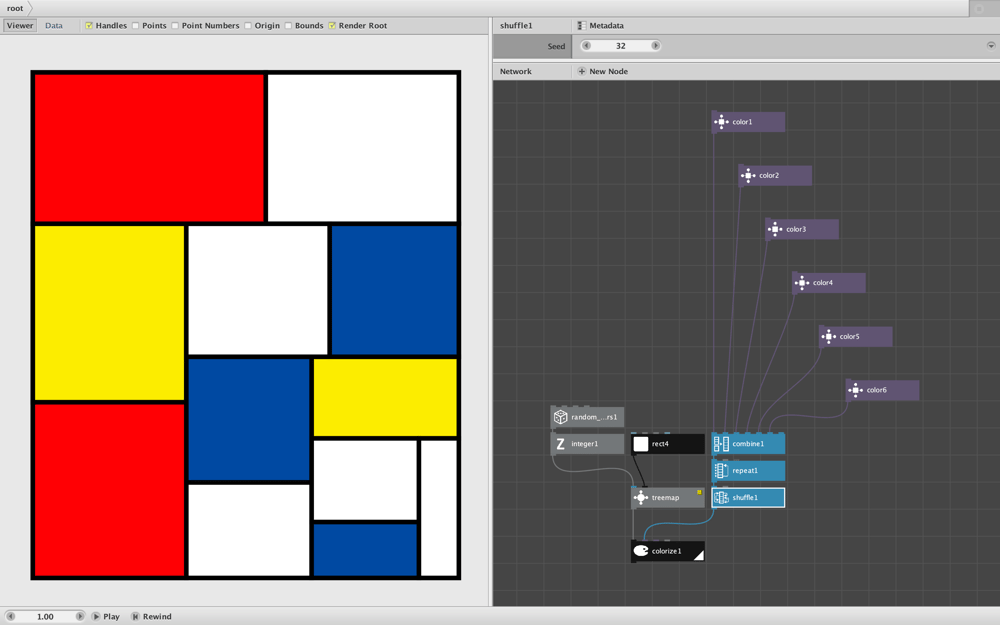Click the Metadata icon
This screenshot has width=1000, height=625.
click(x=581, y=26)
